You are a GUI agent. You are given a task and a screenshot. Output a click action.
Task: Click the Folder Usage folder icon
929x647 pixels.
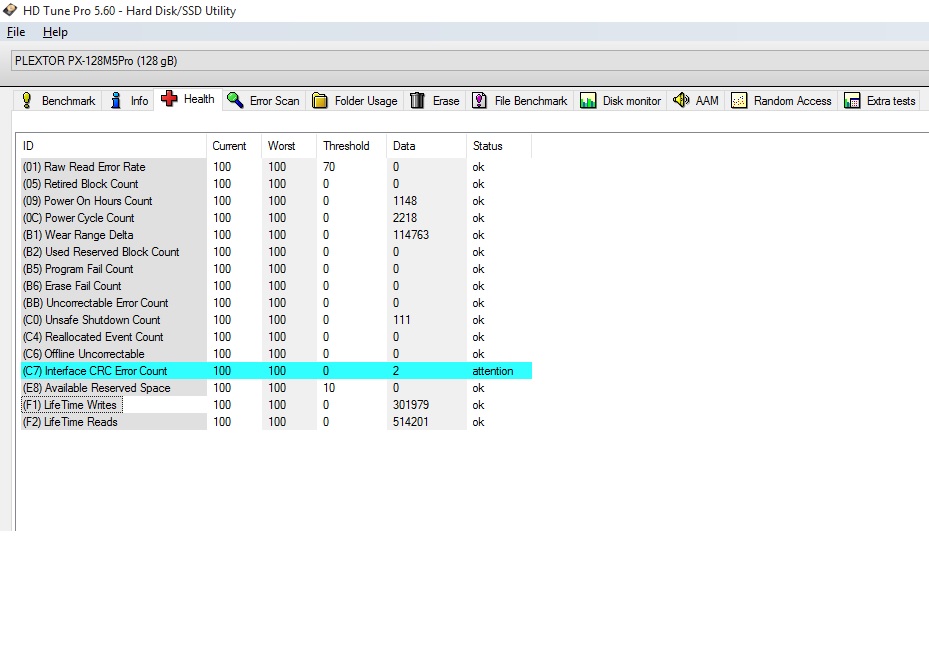[320, 101]
